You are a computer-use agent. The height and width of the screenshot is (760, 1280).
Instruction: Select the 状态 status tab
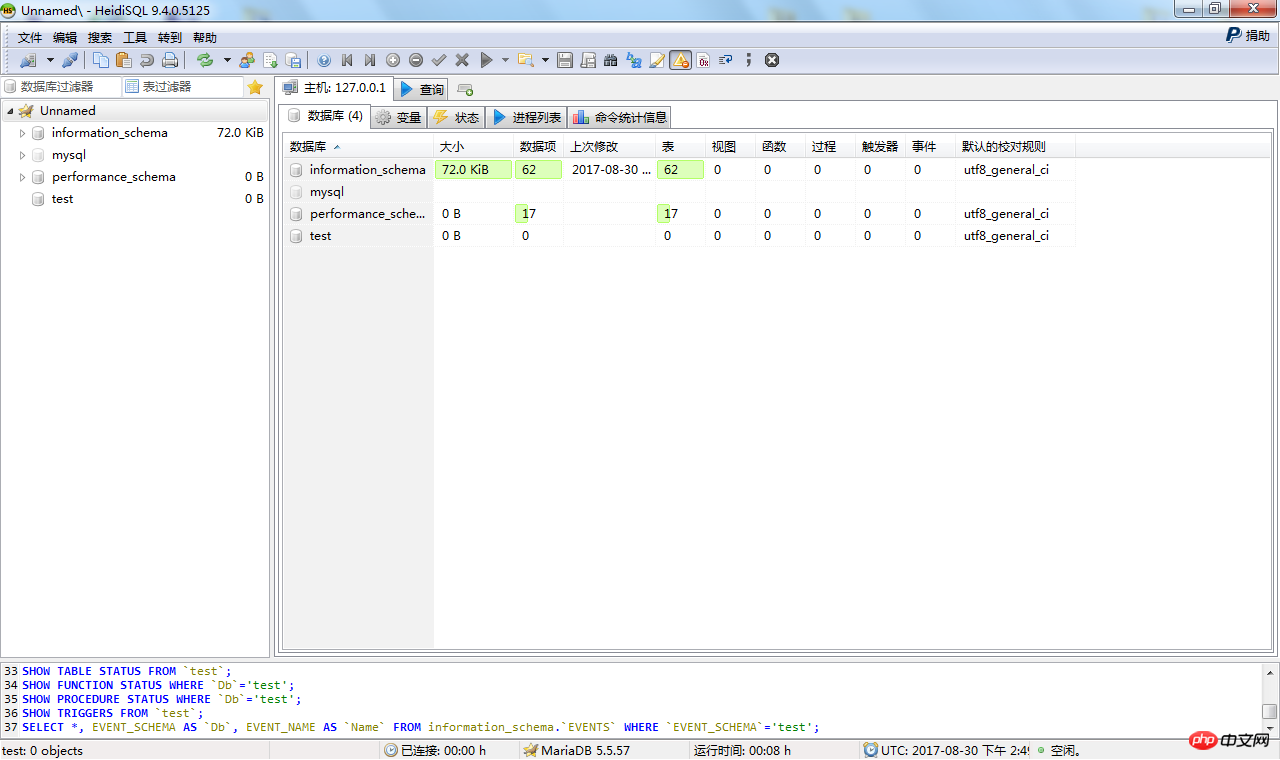pos(456,118)
